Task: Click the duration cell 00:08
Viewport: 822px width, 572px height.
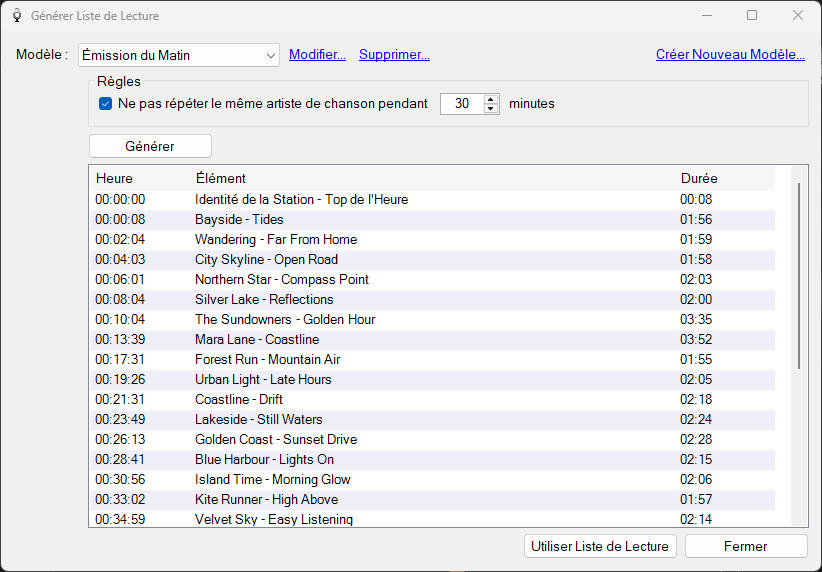Action: 696,199
